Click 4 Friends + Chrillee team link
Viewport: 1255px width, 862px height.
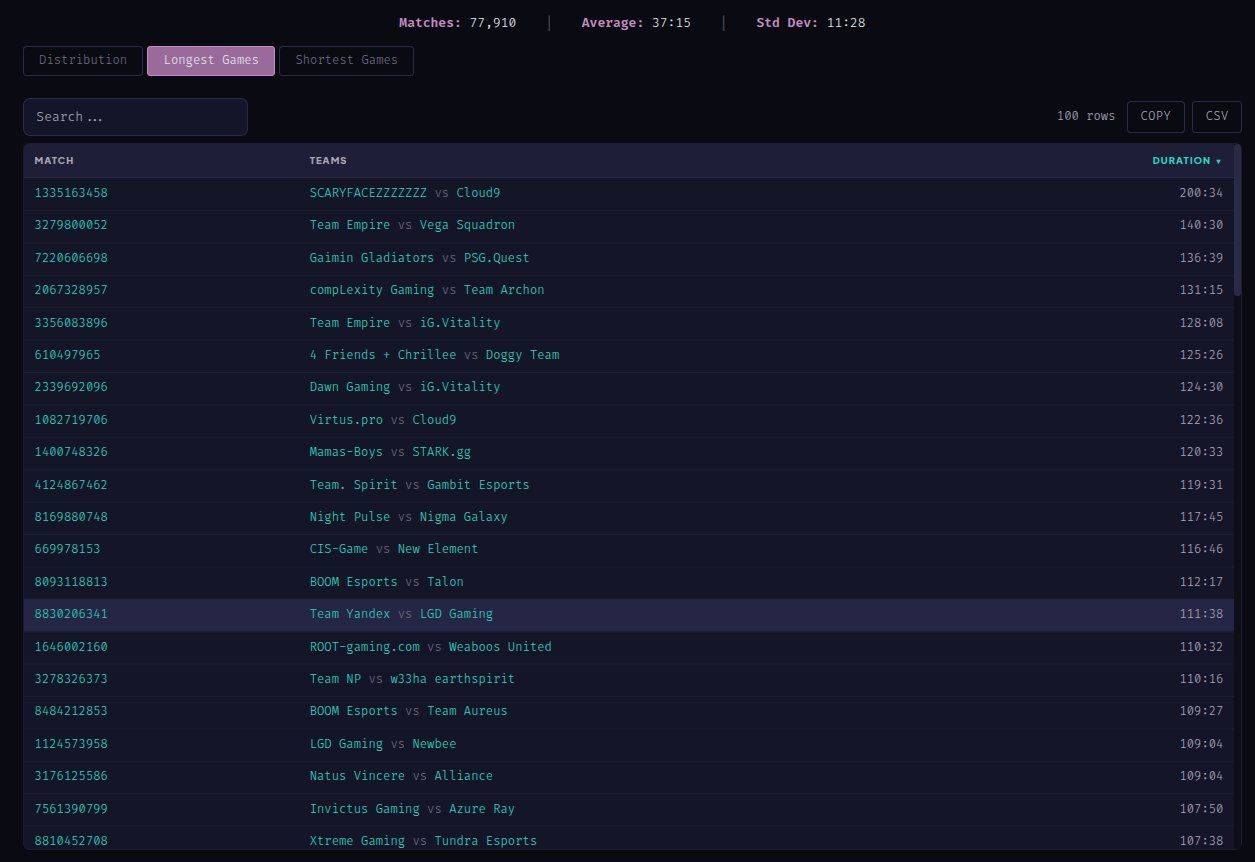(x=383, y=355)
